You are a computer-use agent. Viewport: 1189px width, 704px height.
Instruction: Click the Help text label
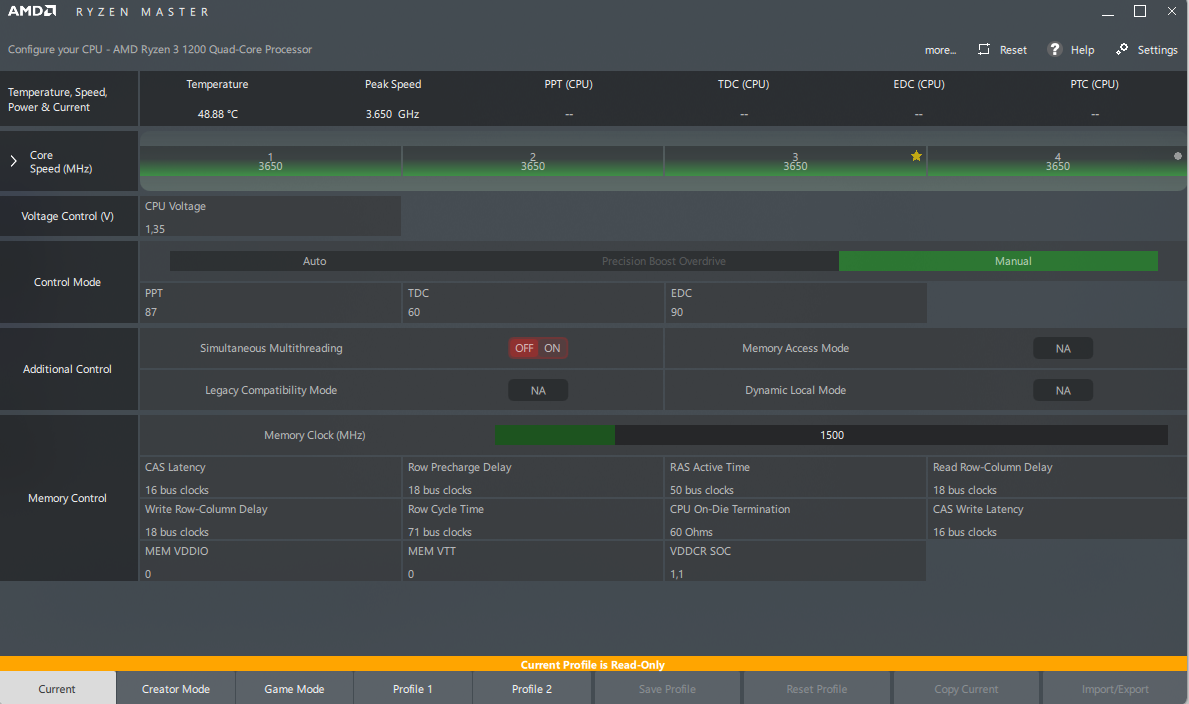coord(1082,50)
